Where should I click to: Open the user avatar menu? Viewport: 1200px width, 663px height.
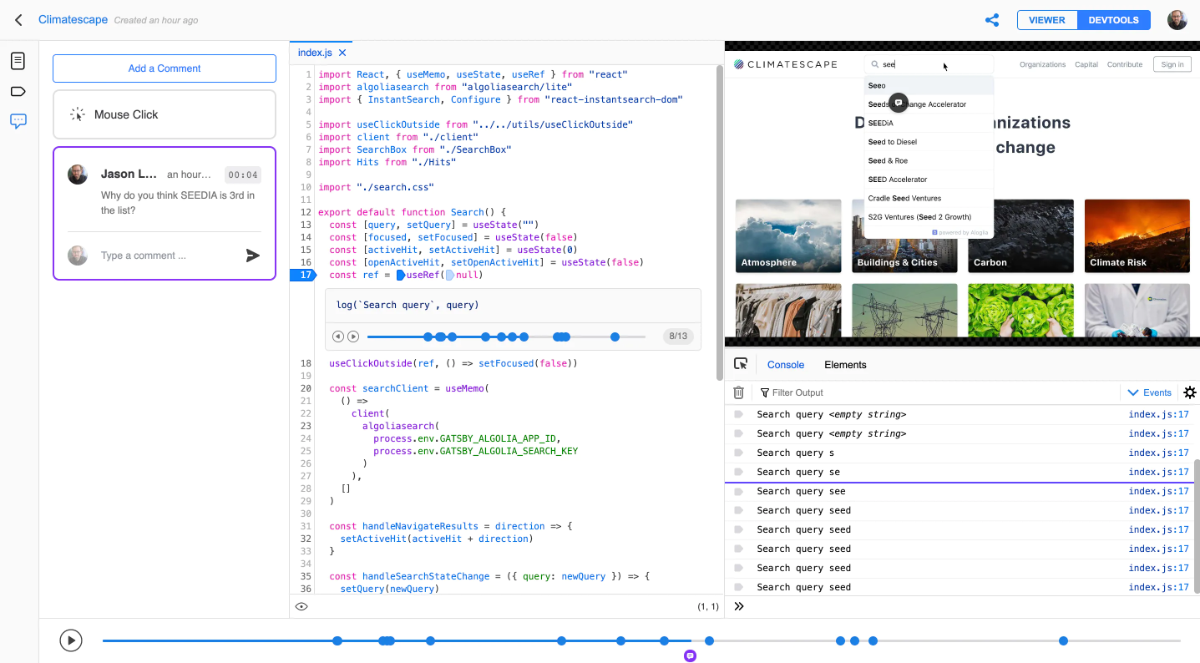point(1177,20)
